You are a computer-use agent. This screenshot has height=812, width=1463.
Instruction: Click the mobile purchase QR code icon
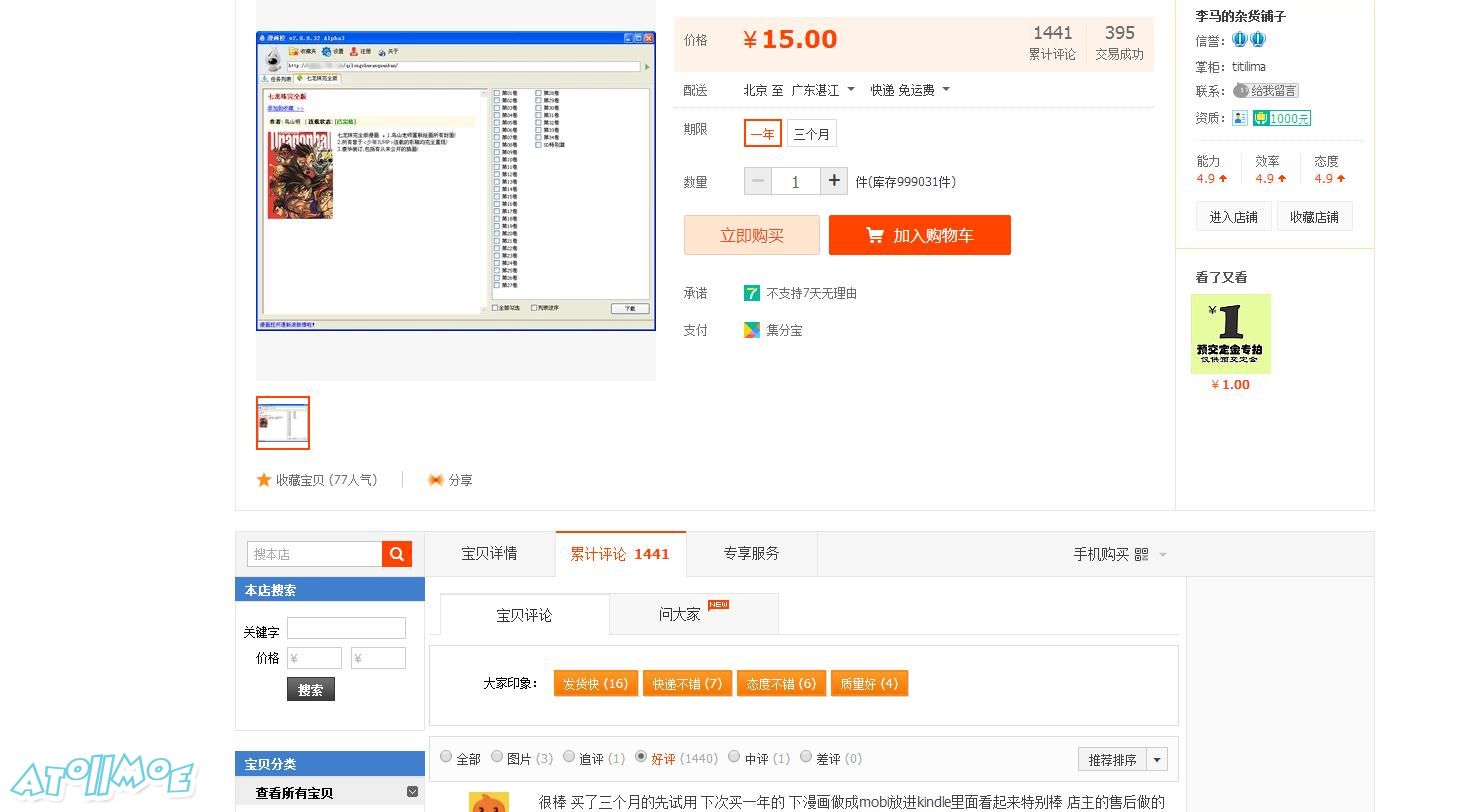[1141, 554]
